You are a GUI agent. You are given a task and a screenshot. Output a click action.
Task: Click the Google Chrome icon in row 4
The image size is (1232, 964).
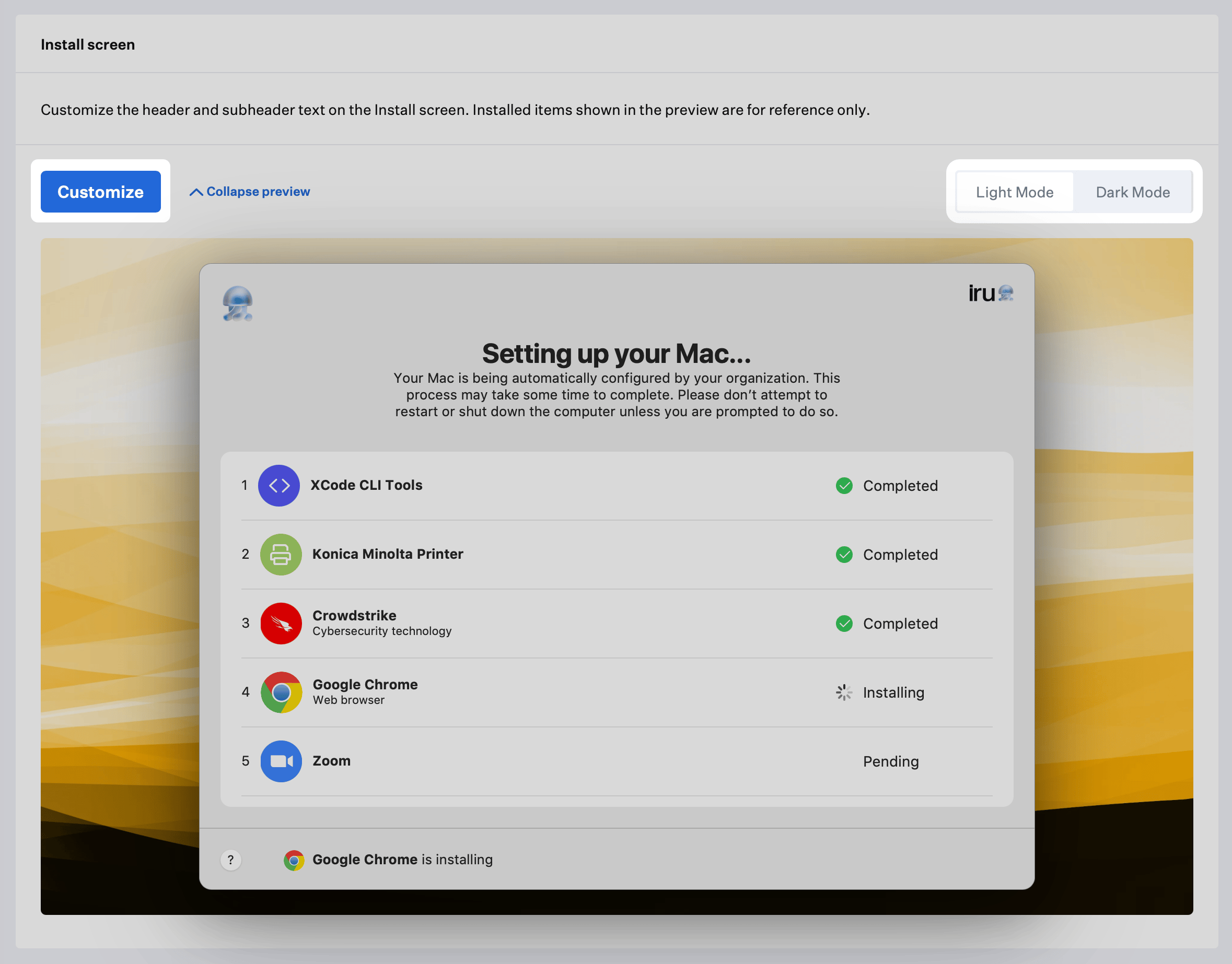[281, 692]
